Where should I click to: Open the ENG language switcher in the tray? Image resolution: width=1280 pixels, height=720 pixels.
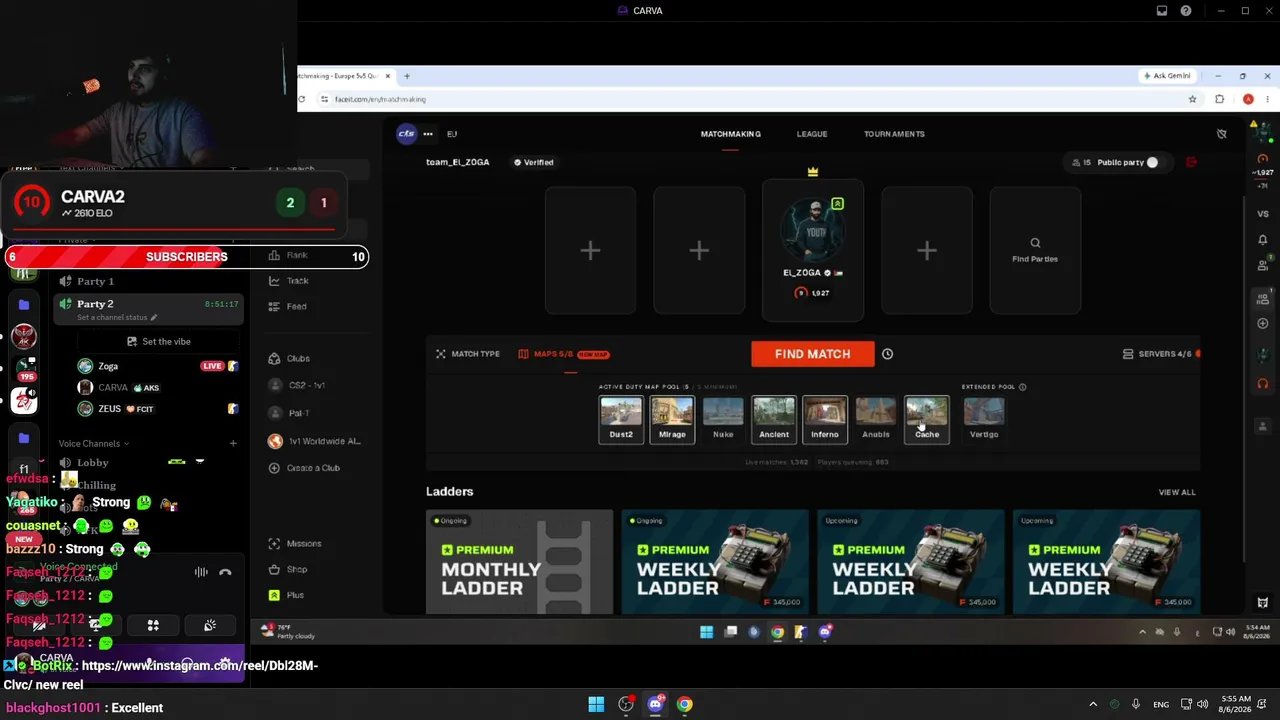coord(1161,704)
